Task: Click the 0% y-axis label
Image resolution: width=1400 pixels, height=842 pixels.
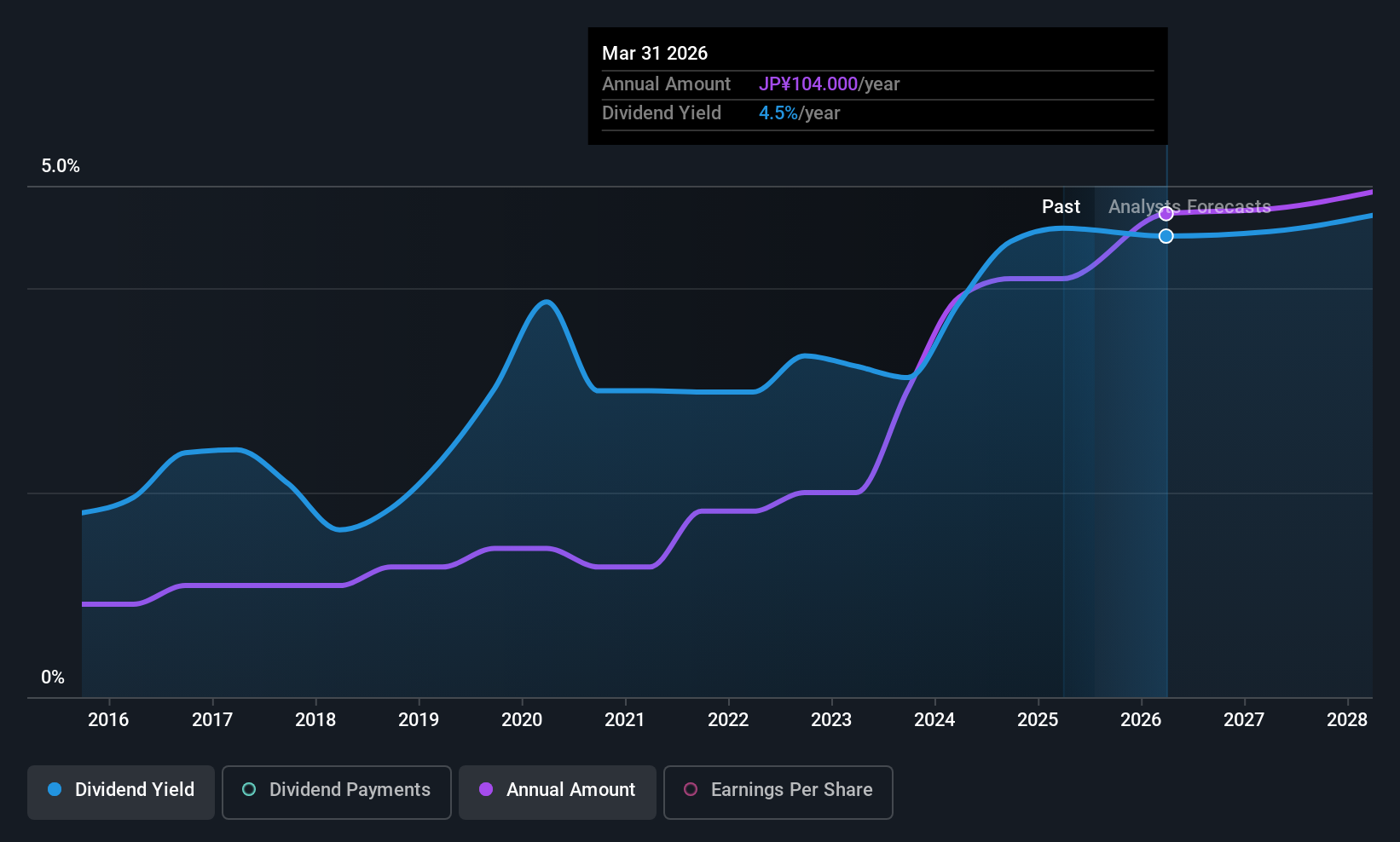Action: pos(53,678)
